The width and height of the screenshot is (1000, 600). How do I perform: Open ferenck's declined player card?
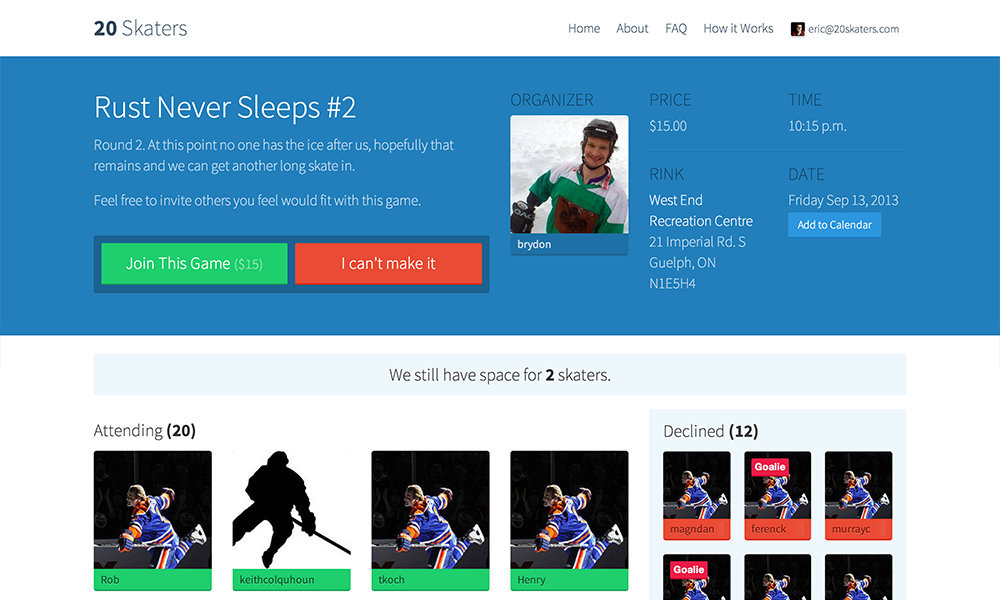(777, 495)
